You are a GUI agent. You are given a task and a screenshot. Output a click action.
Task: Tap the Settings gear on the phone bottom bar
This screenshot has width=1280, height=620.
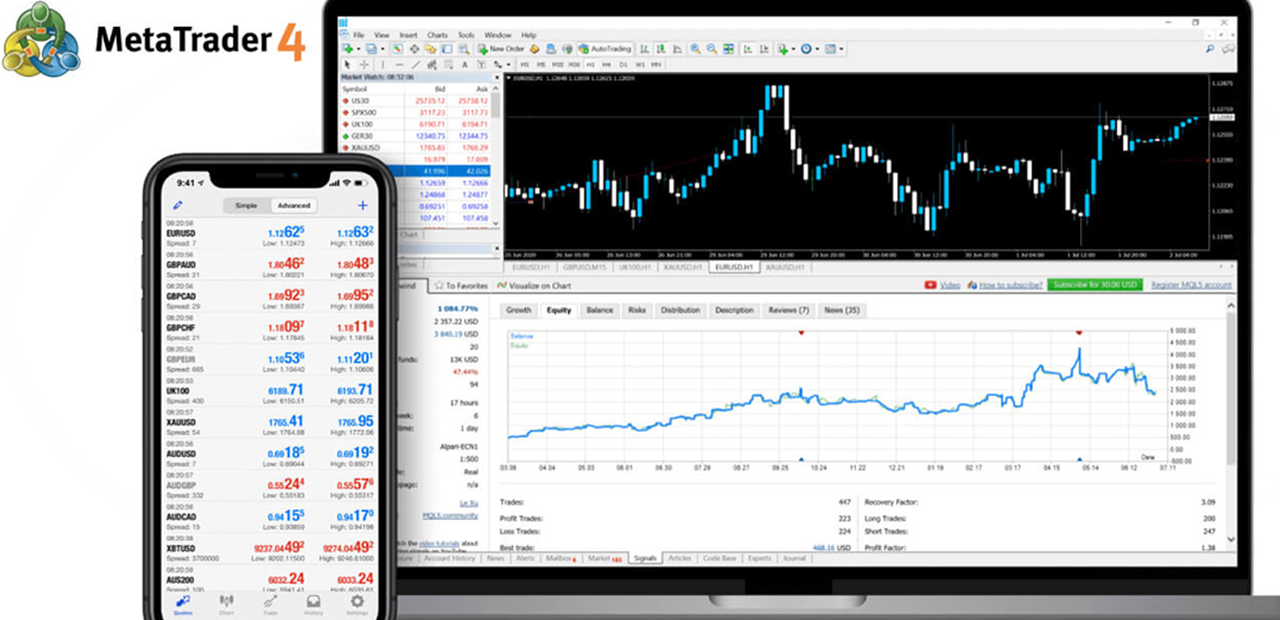tap(357, 602)
